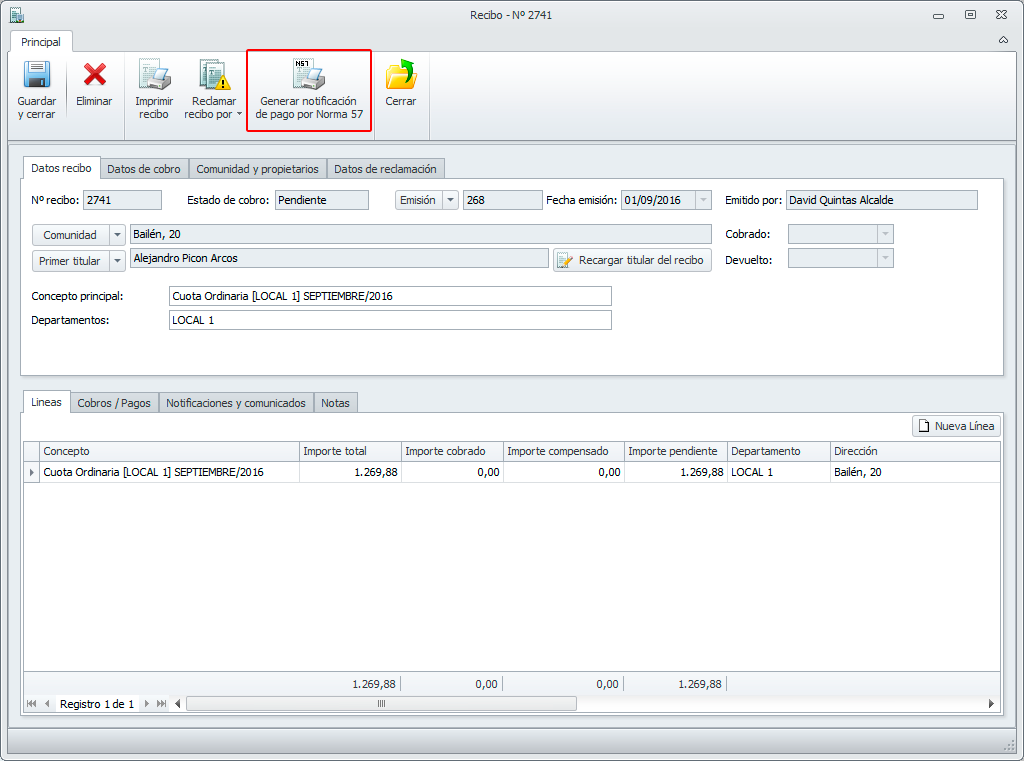Viewport: 1024px width, 761px height.
Task: Click the Importe total column header
Action: [x=350, y=451]
